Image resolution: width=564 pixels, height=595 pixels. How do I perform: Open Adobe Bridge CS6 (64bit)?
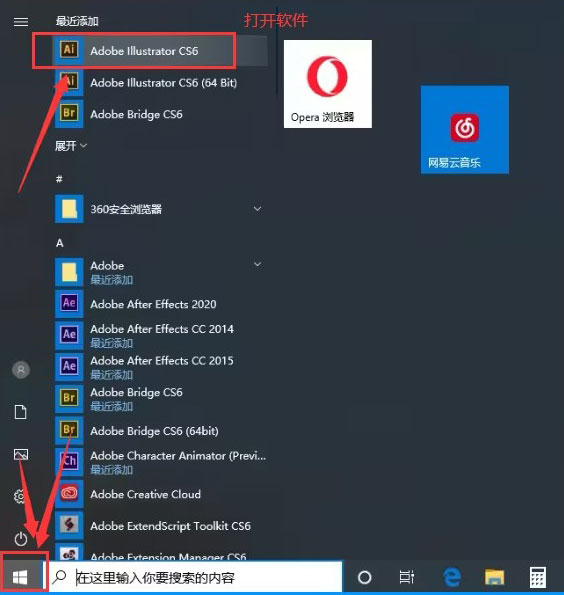tap(161, 431)
